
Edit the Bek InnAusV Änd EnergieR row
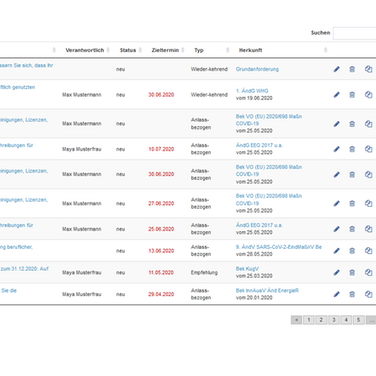click(x=337, y=294)
